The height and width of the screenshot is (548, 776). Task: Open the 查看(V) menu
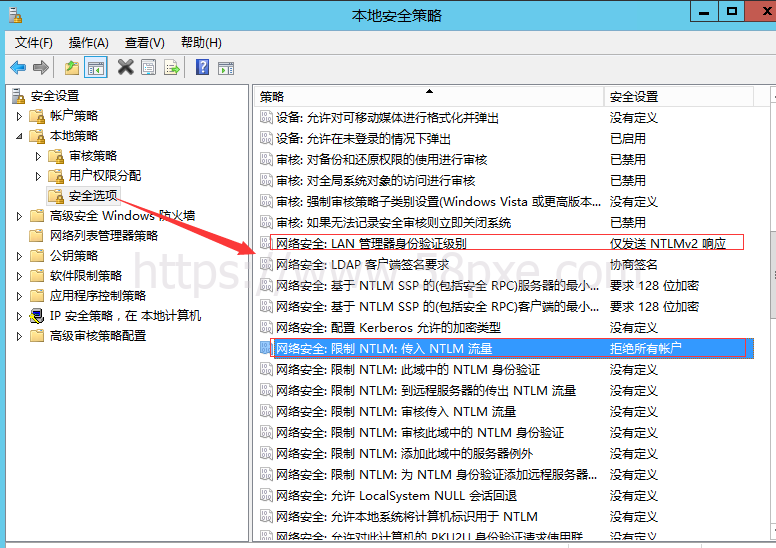coord(145,43)
